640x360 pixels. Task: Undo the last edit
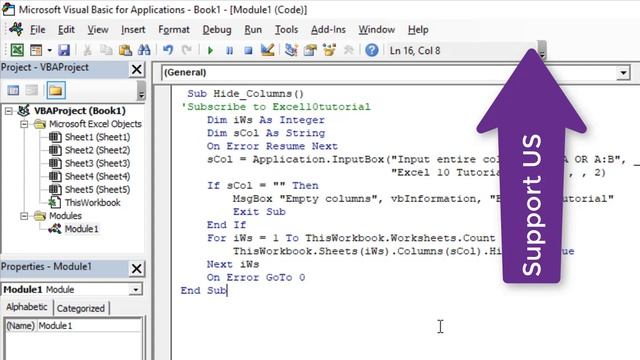pos(168,50)
